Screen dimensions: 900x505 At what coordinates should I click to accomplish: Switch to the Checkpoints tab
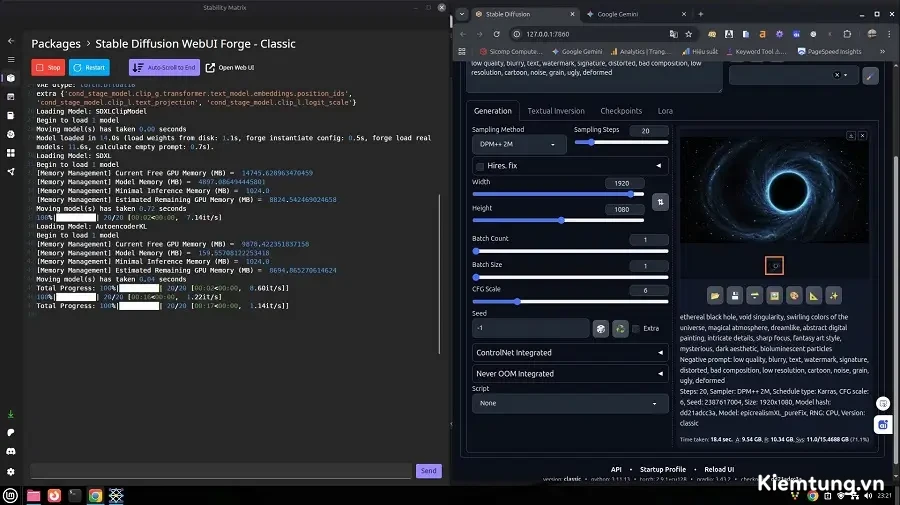click(621, 111)
